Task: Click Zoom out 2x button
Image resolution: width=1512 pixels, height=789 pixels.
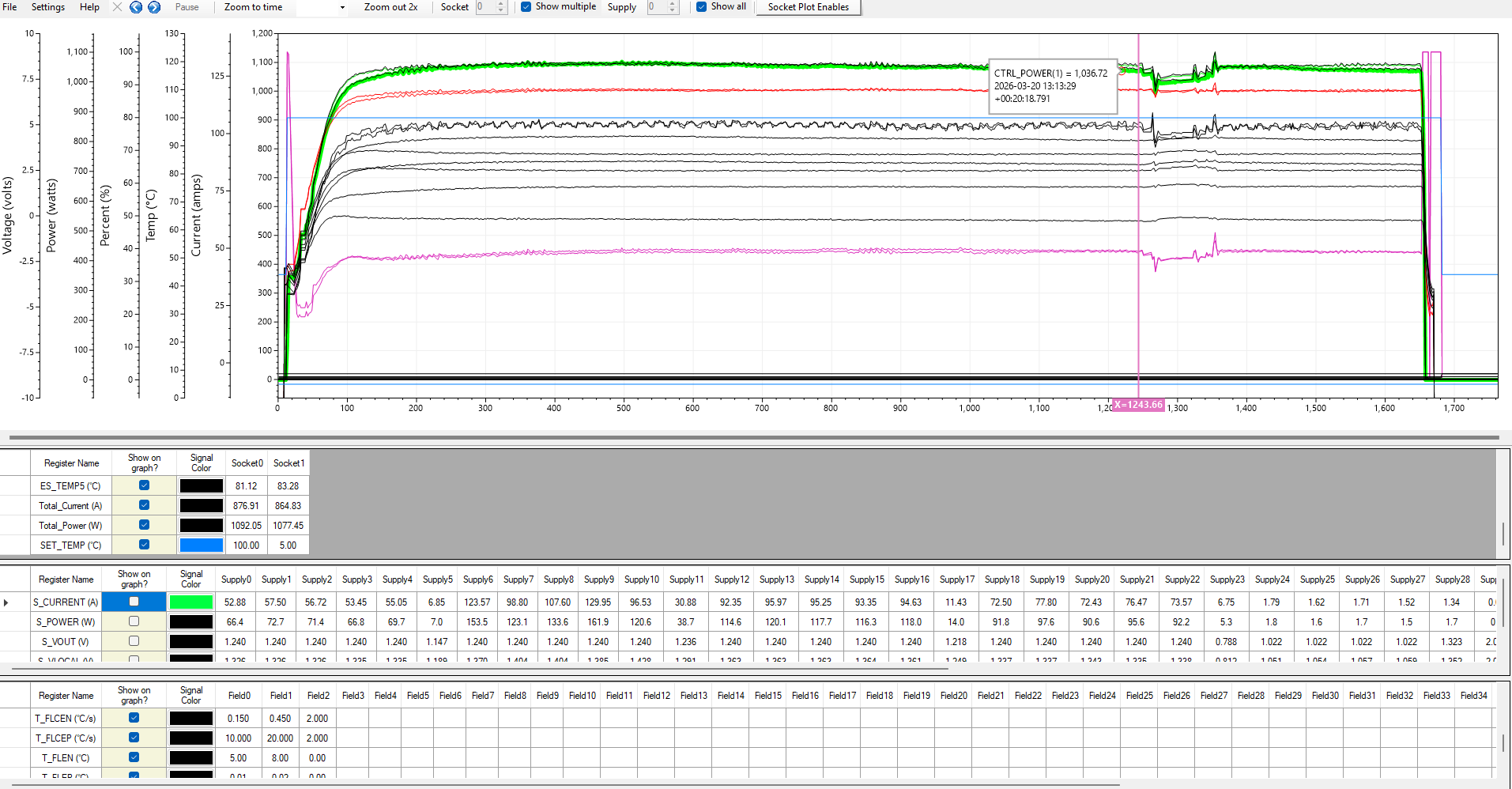Action: click(x=390, y=7)
